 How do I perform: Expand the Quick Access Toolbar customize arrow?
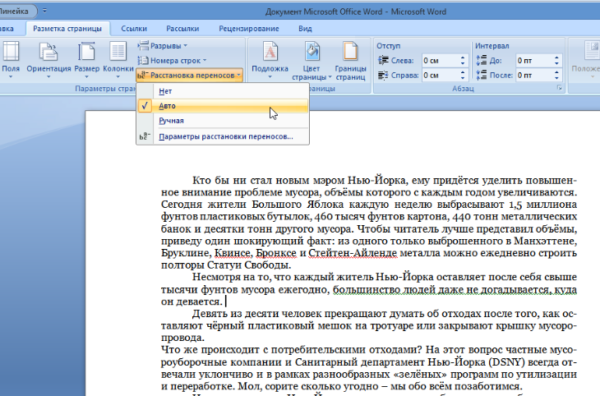tap(45, 11)
